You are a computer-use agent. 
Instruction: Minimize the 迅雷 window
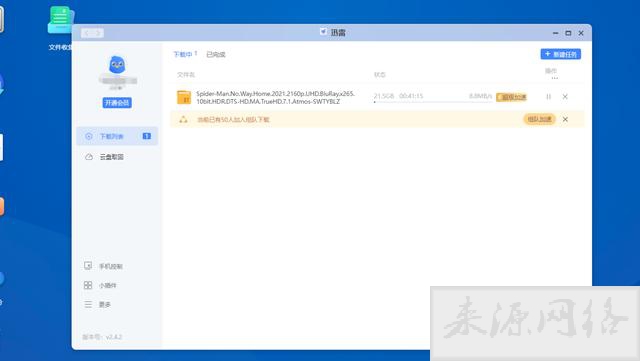click(555, 33)
